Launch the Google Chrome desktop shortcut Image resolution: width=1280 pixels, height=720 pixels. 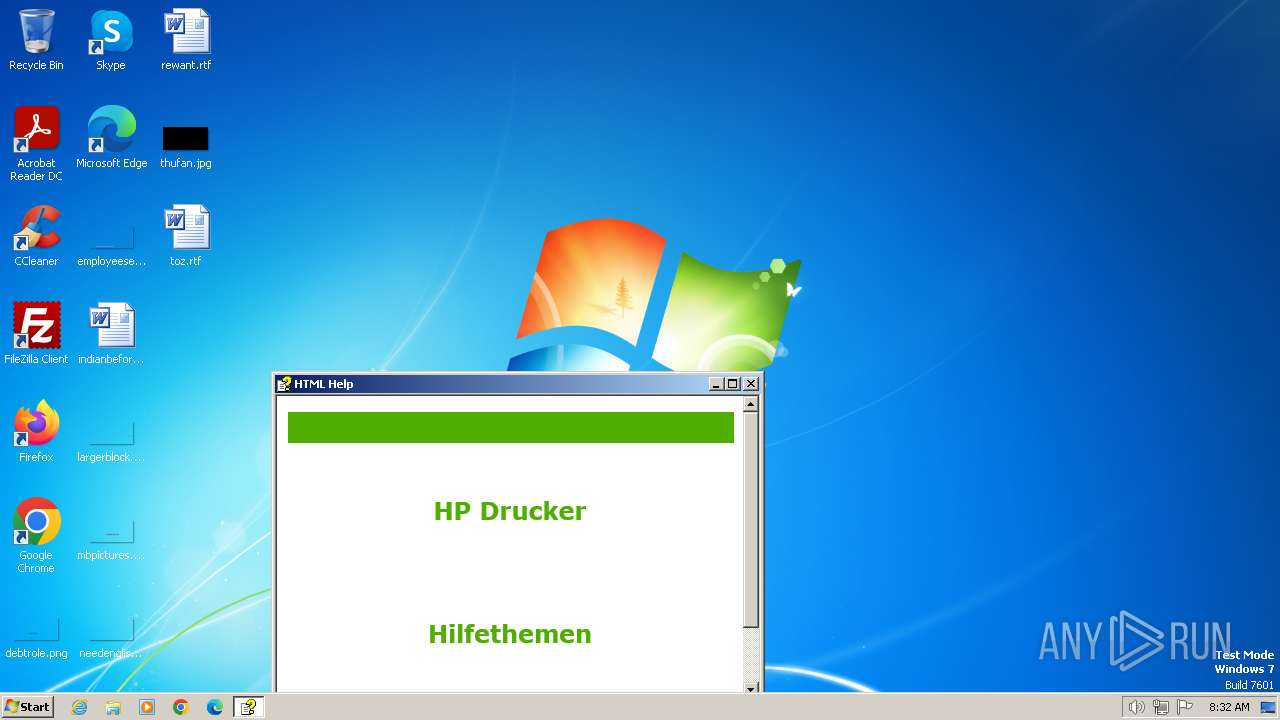[x=36, y=535]
